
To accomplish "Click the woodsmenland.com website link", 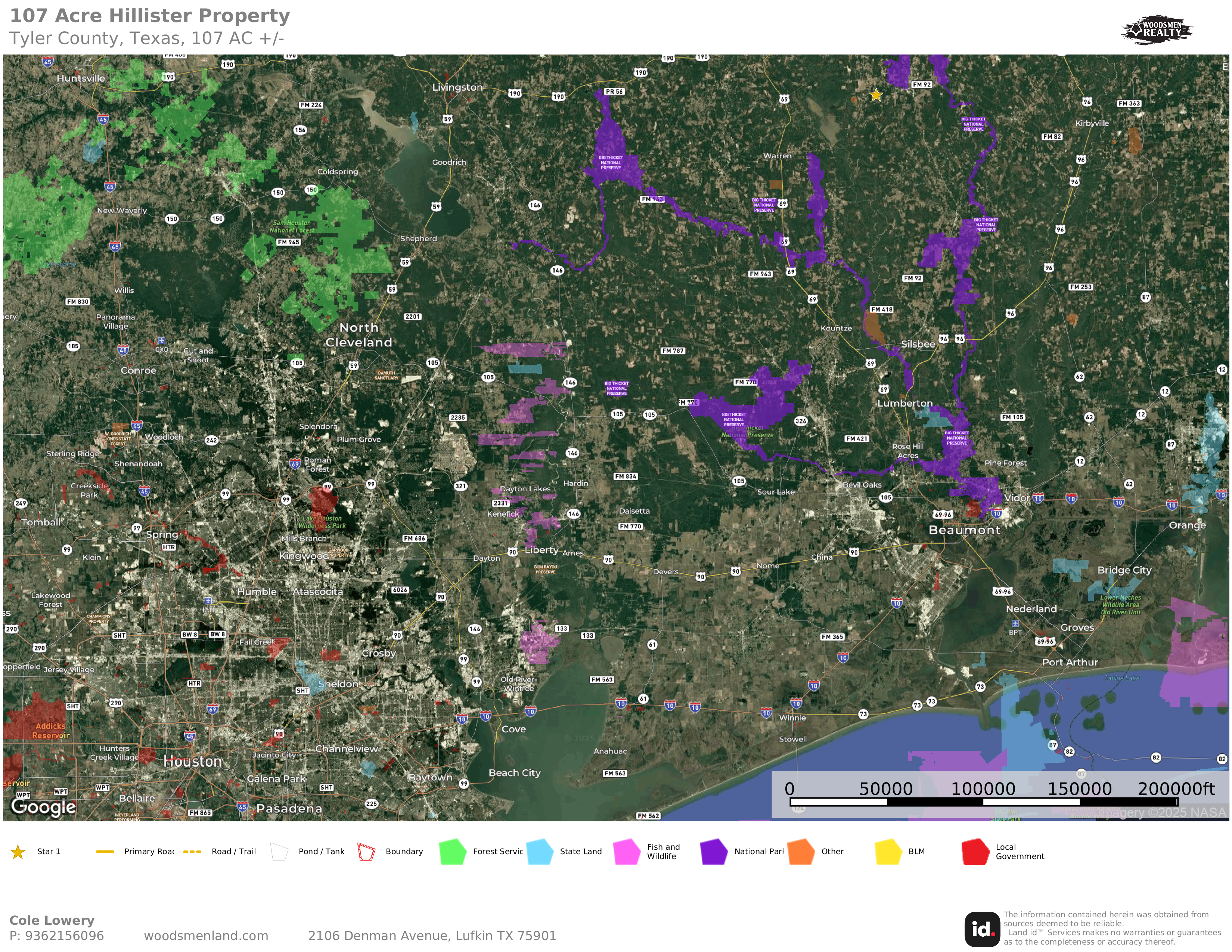I will point(206,936).
